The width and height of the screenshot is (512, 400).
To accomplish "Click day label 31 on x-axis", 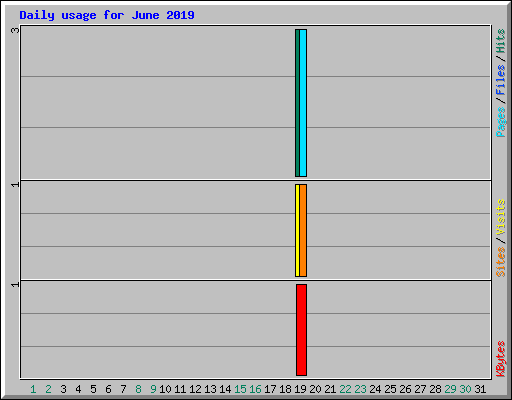I will click(480, 389).
